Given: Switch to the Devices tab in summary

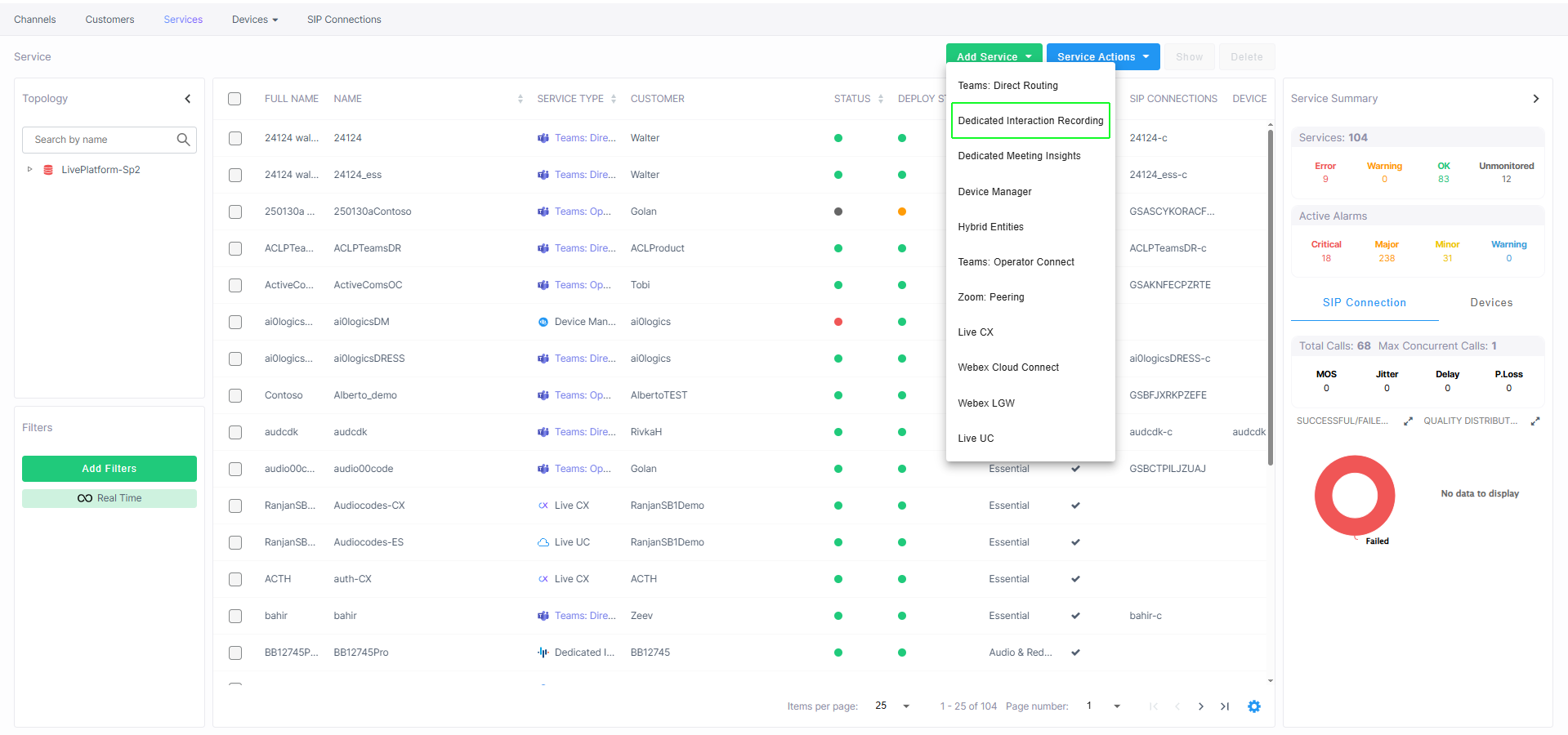Looking at the screenshot, I should (1490, 303).
